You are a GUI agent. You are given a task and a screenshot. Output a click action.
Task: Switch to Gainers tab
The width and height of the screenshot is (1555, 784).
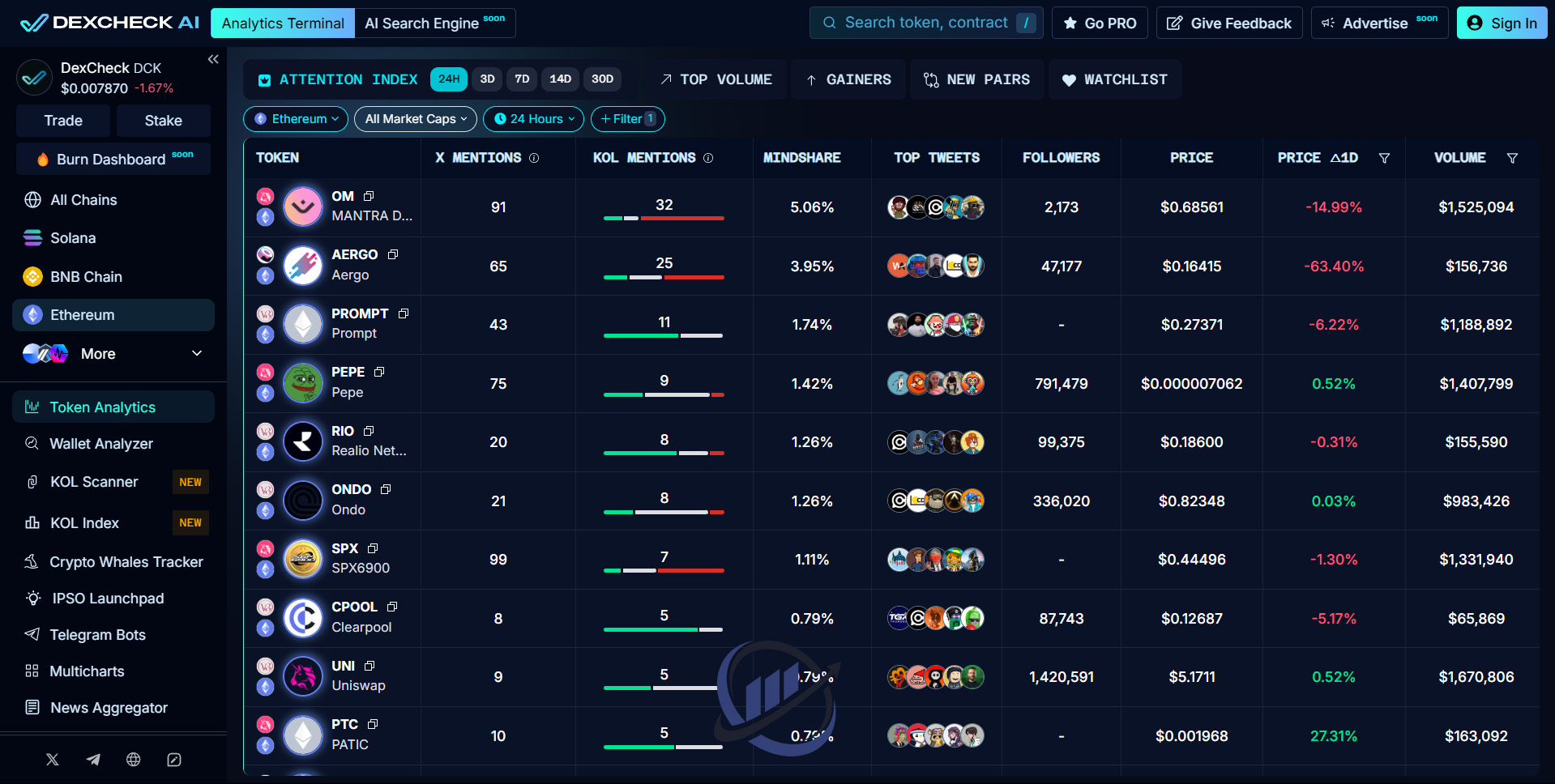tap(848, 79)
